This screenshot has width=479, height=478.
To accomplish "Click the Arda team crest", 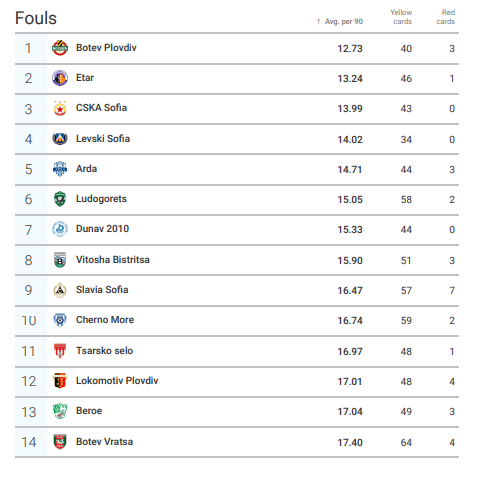I will pos(60,169).
